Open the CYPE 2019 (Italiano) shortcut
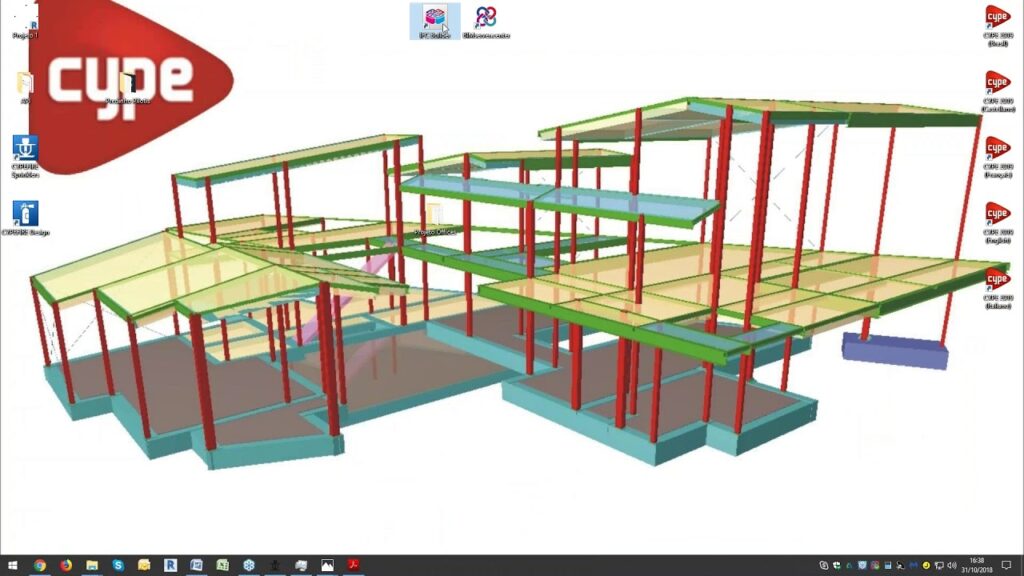 tap(997, 281)
